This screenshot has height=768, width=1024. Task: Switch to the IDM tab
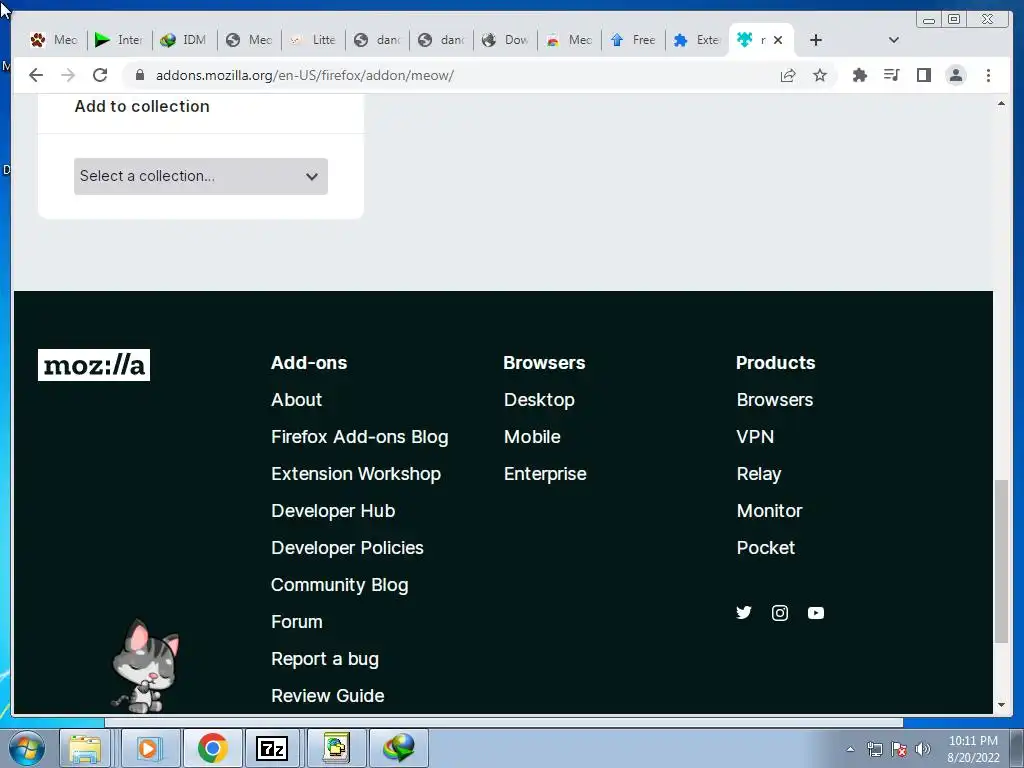184,40
